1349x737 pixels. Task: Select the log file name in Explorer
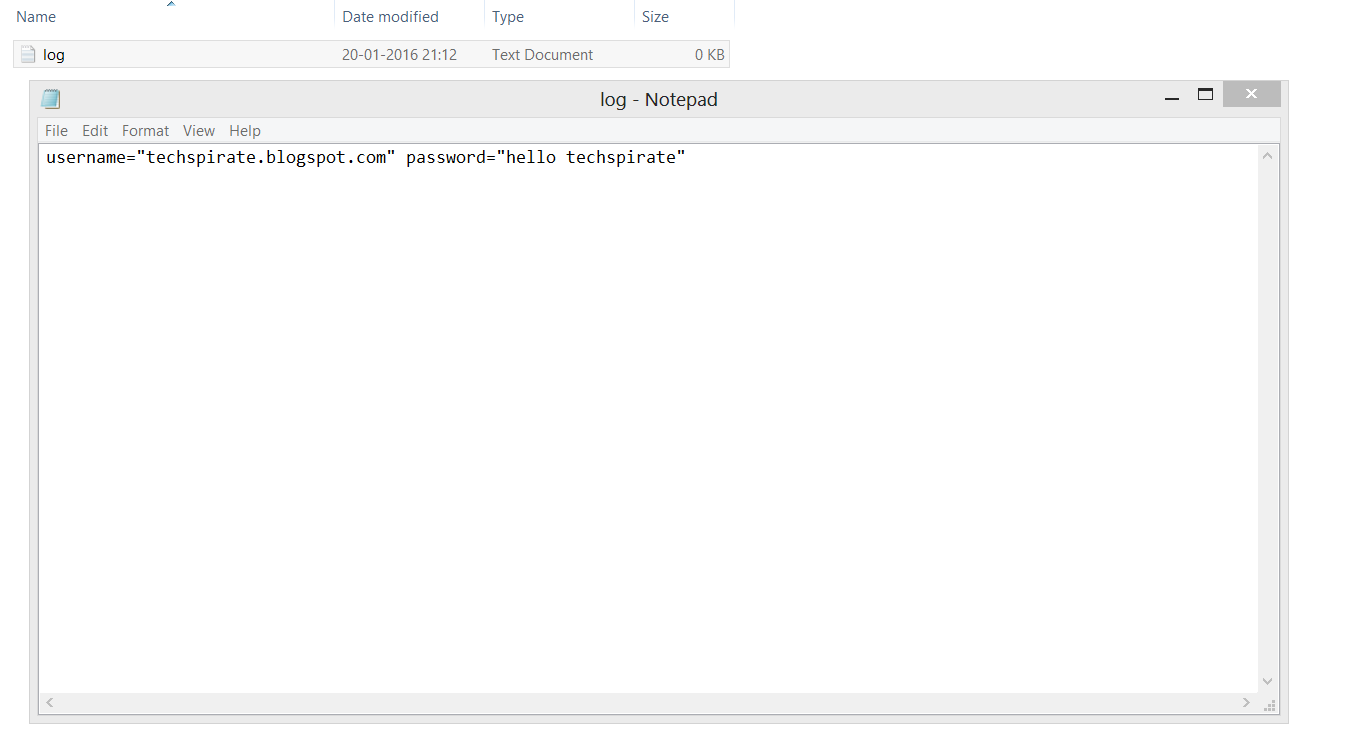(54, 55)
